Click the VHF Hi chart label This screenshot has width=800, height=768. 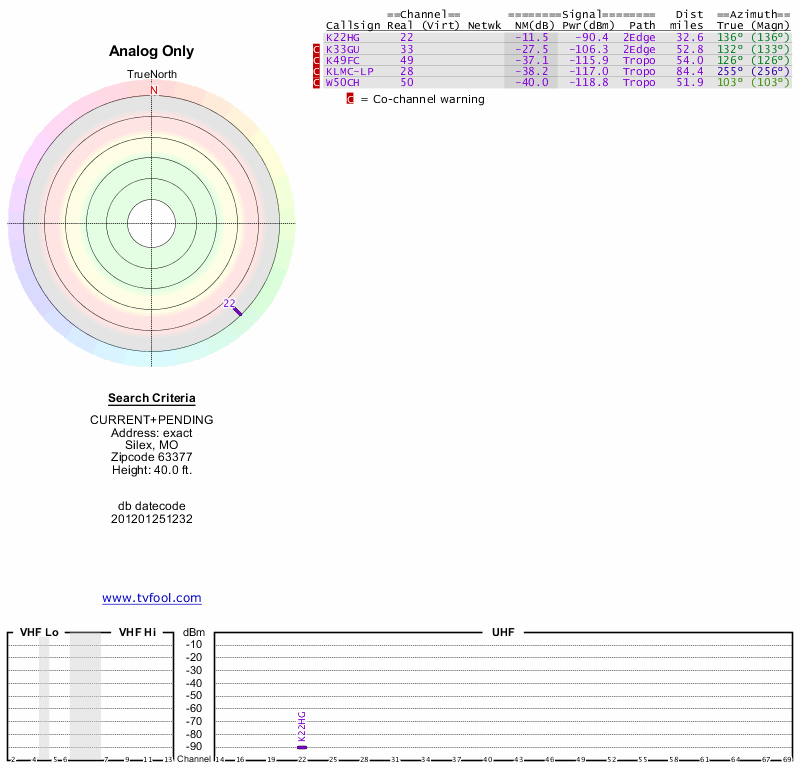pyautogui.click(x=137, y=632)
